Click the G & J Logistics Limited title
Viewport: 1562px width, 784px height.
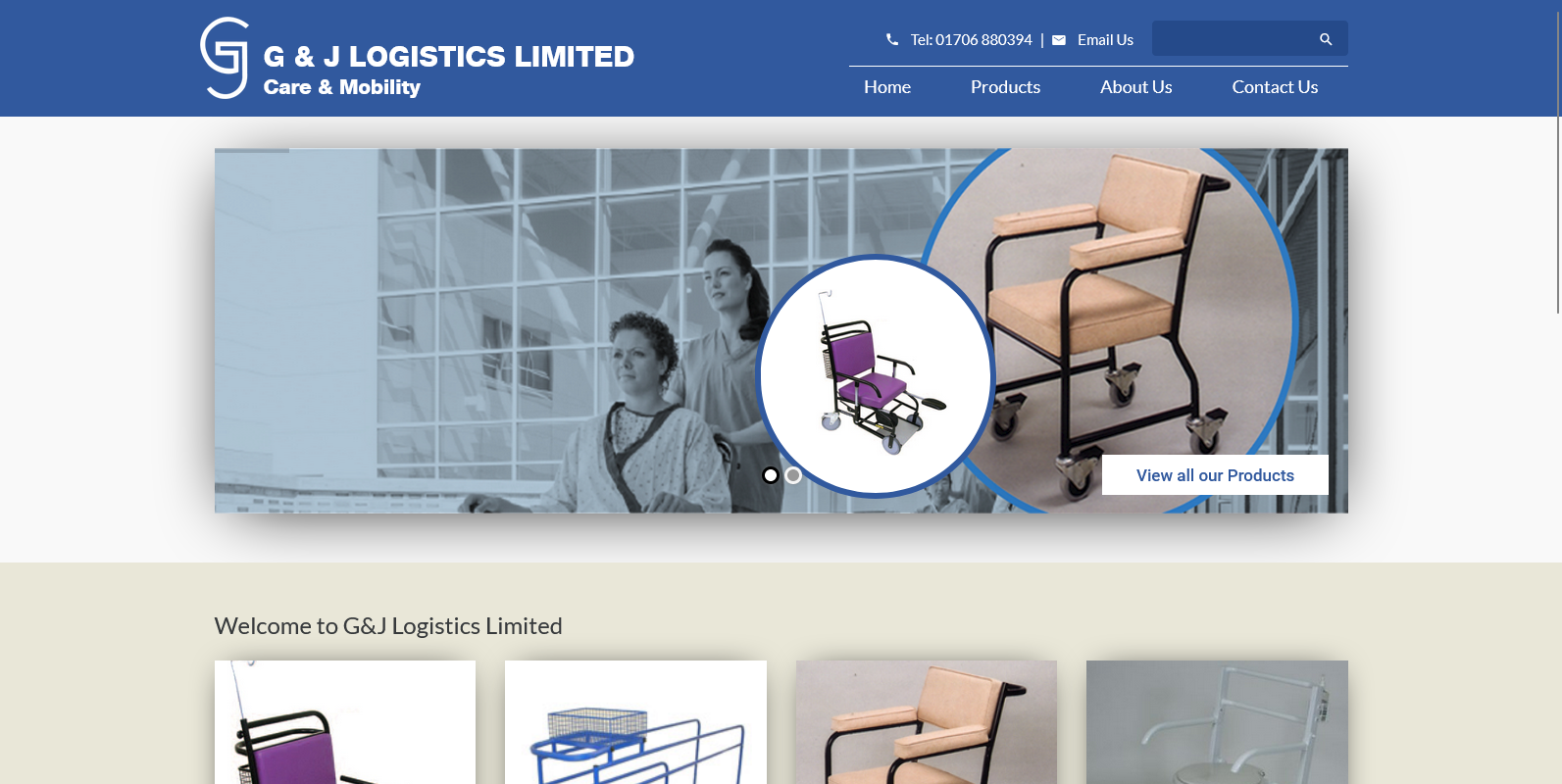[x=449, y=57]
